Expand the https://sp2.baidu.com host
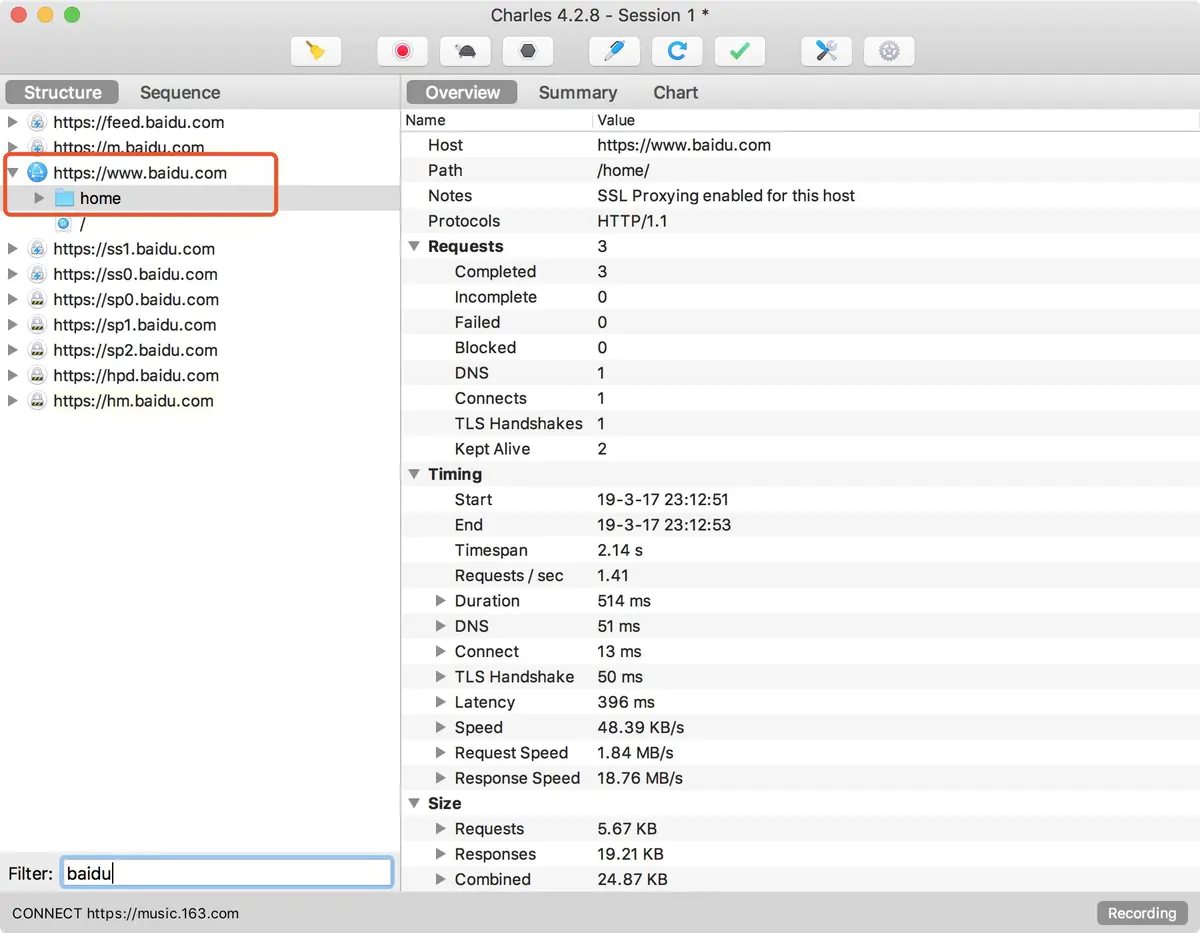The image size is (1200, 933). click(x=13, y=350)
